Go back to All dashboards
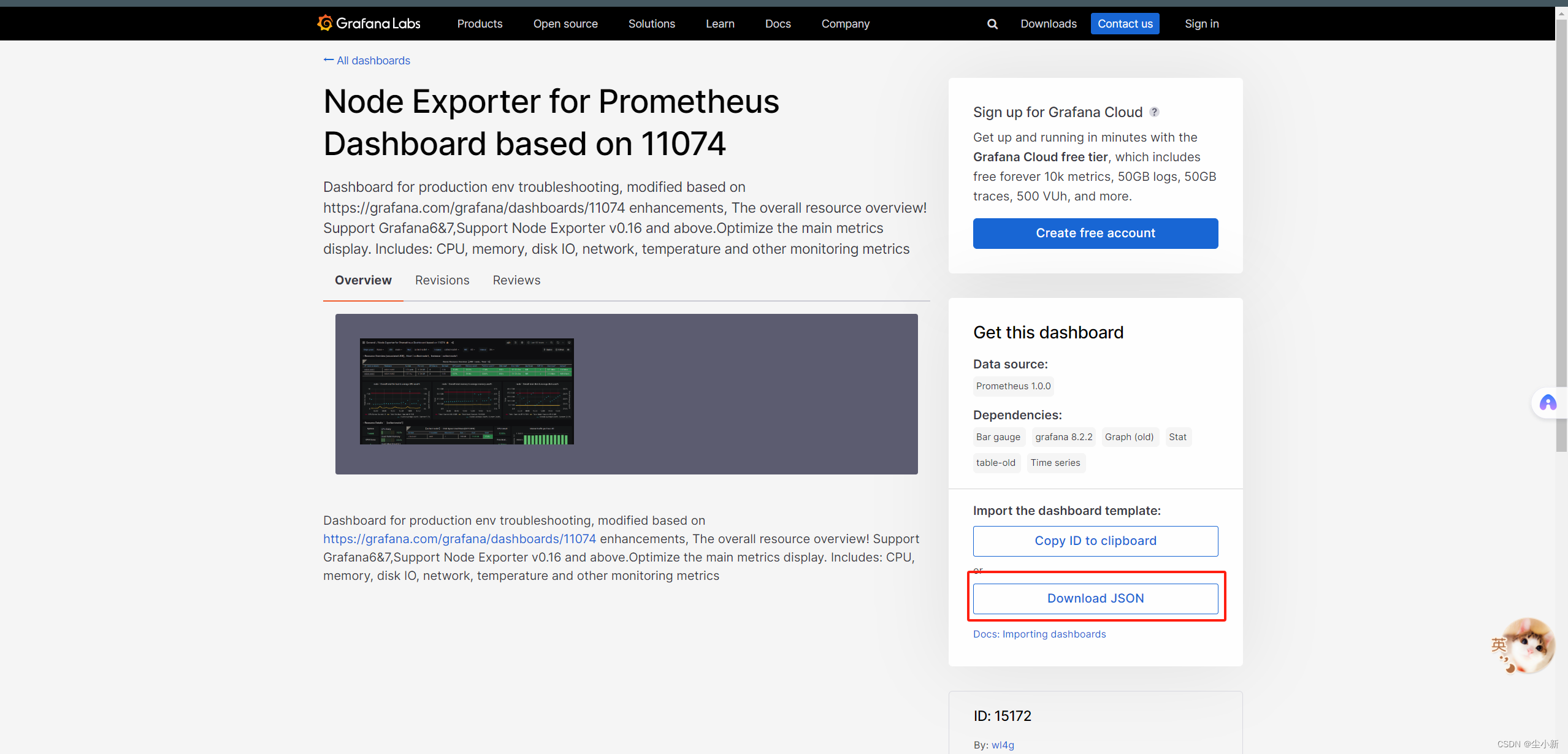The image size is (1568, 754). [x=367, y=60]
